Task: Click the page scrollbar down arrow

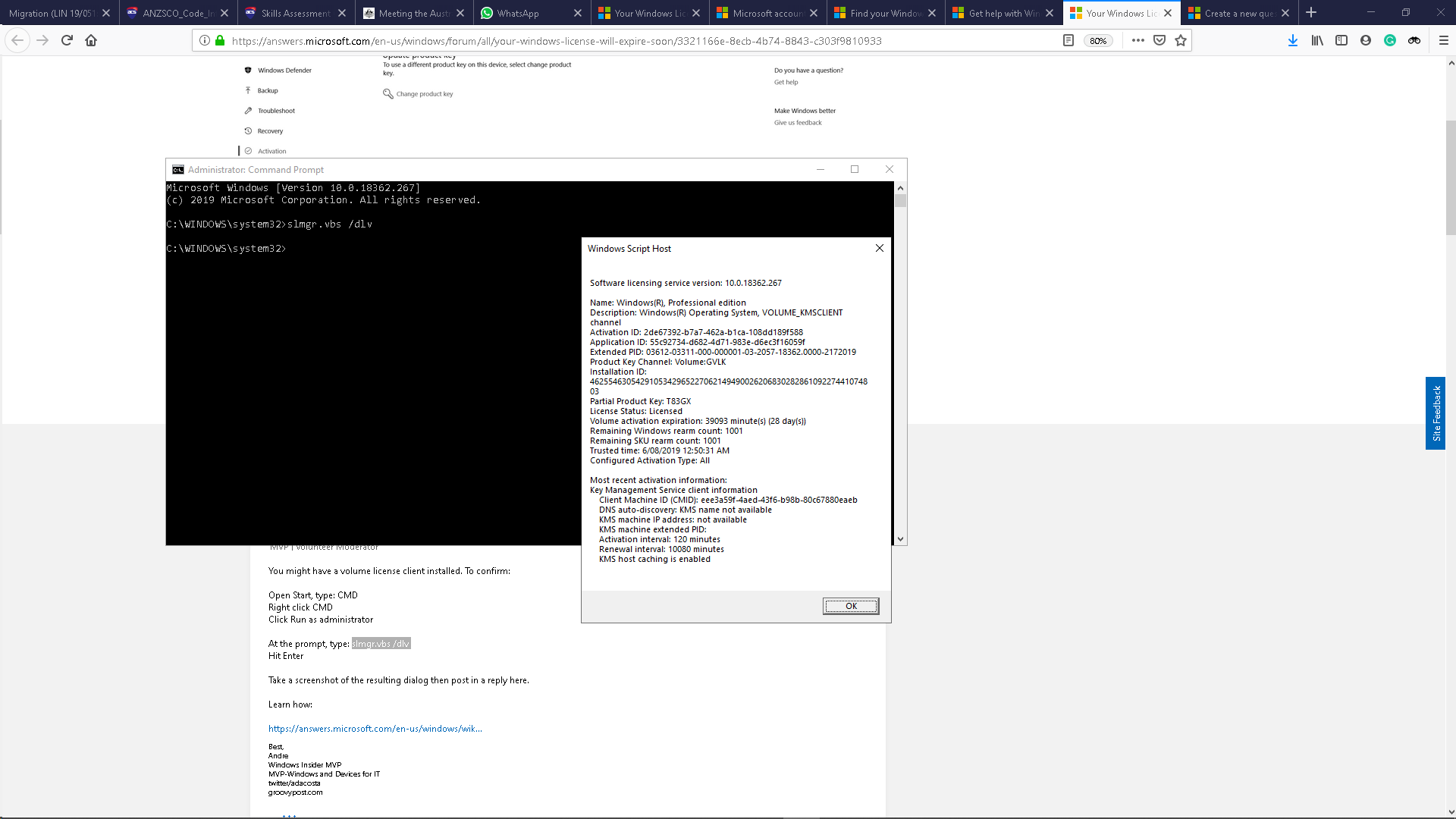Action: point(1451,812)
